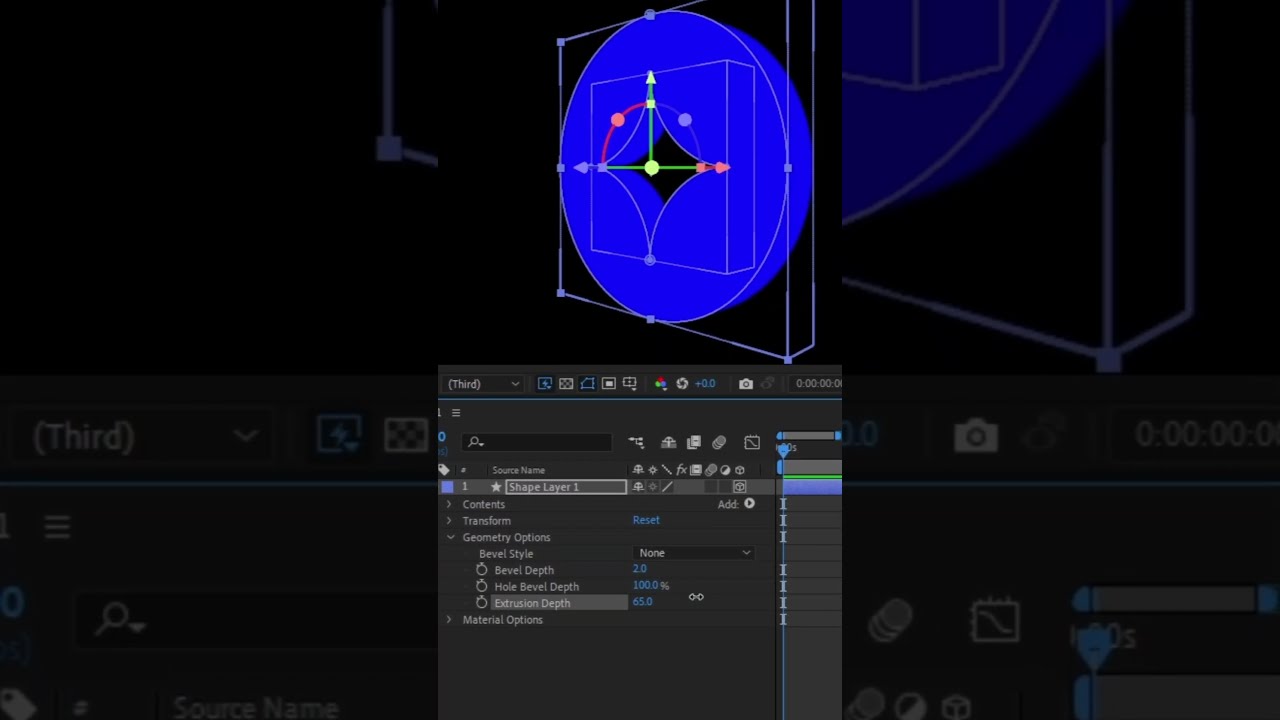The image size is (1280, 720).
Task: Click the shy column header icon
Action: click(638, 470)
